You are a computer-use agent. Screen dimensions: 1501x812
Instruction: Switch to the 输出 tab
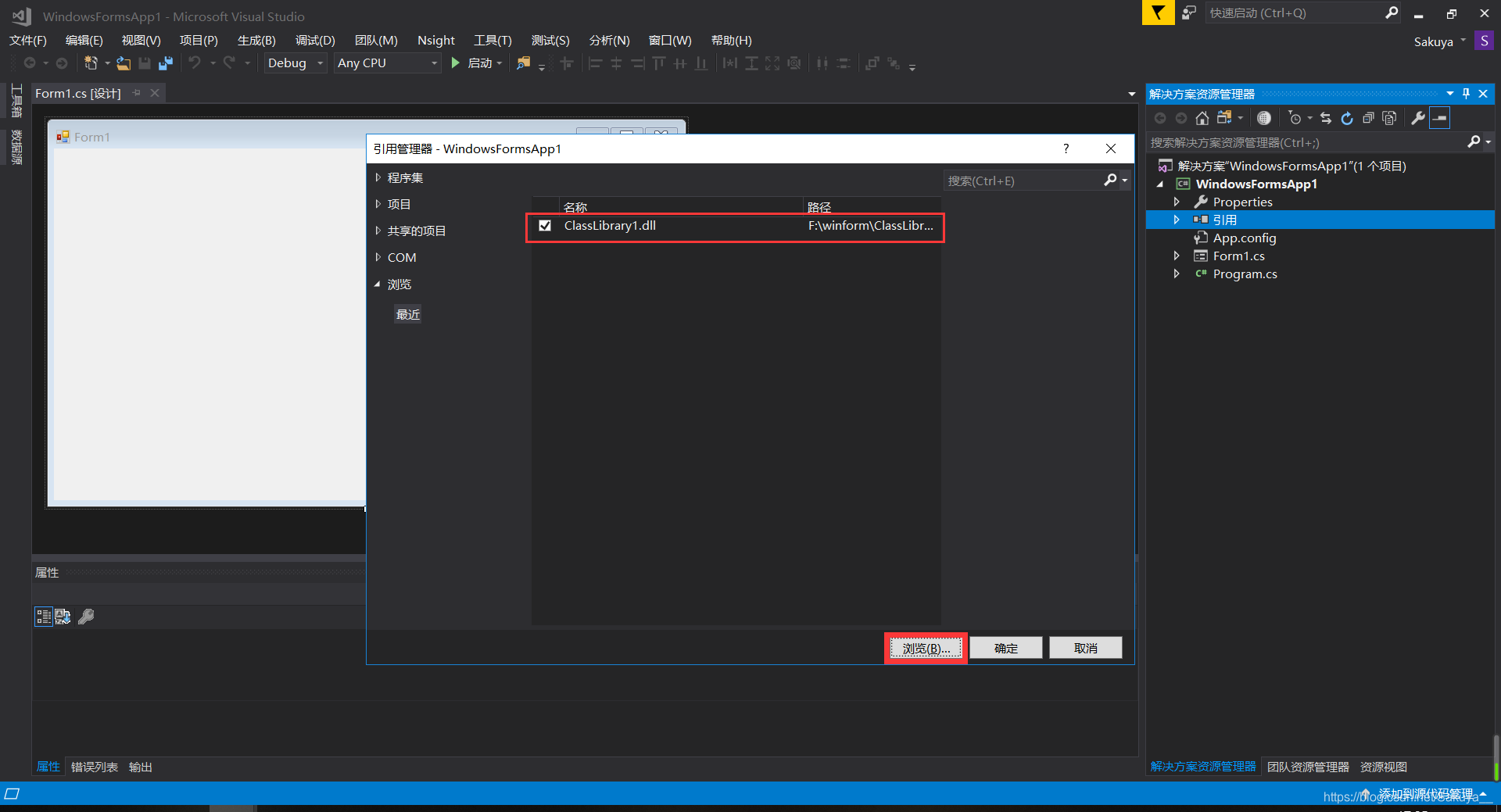click(x=141, y=767)
